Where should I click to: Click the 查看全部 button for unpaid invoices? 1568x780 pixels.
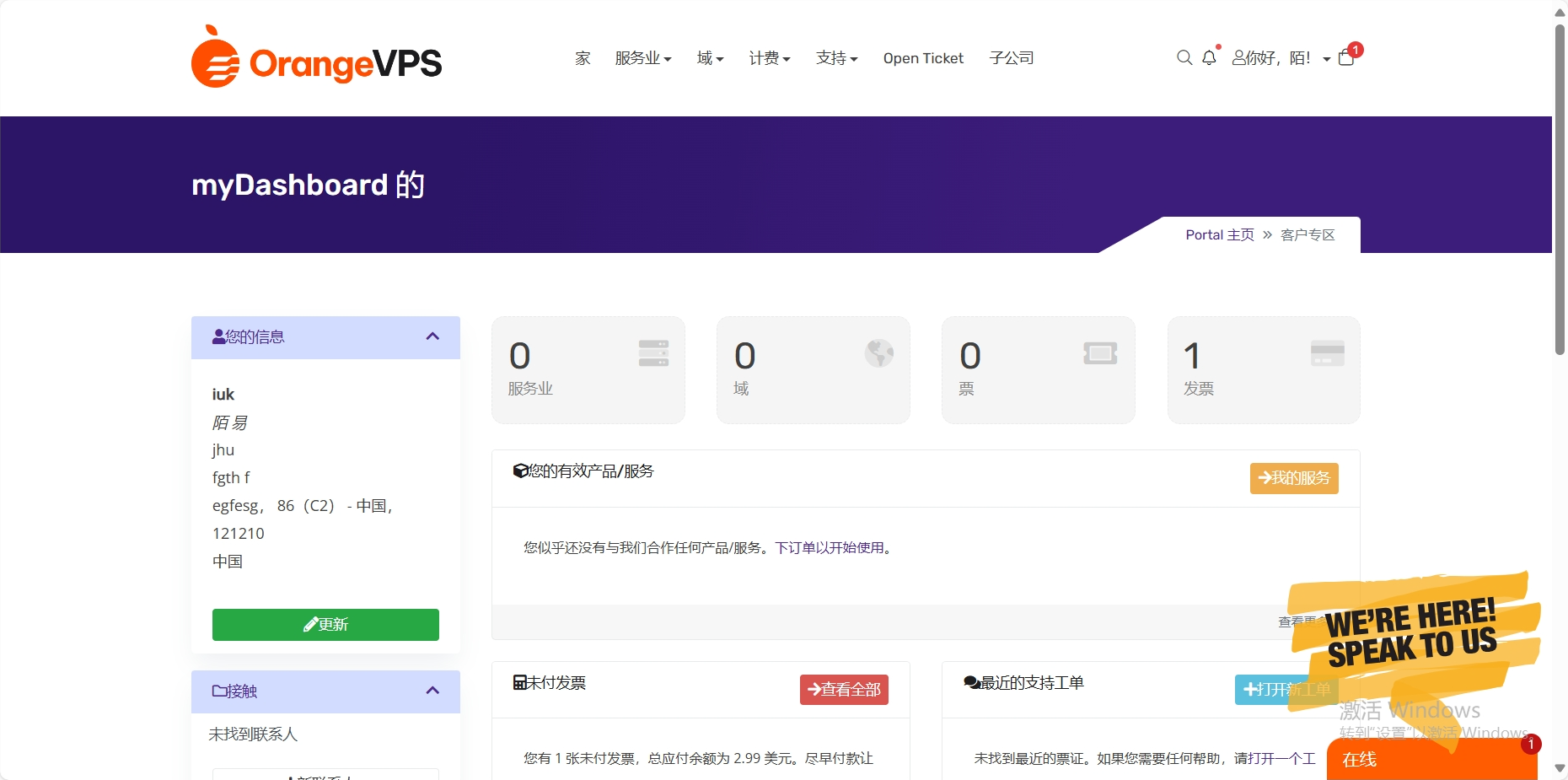click(x=843, y=689)
